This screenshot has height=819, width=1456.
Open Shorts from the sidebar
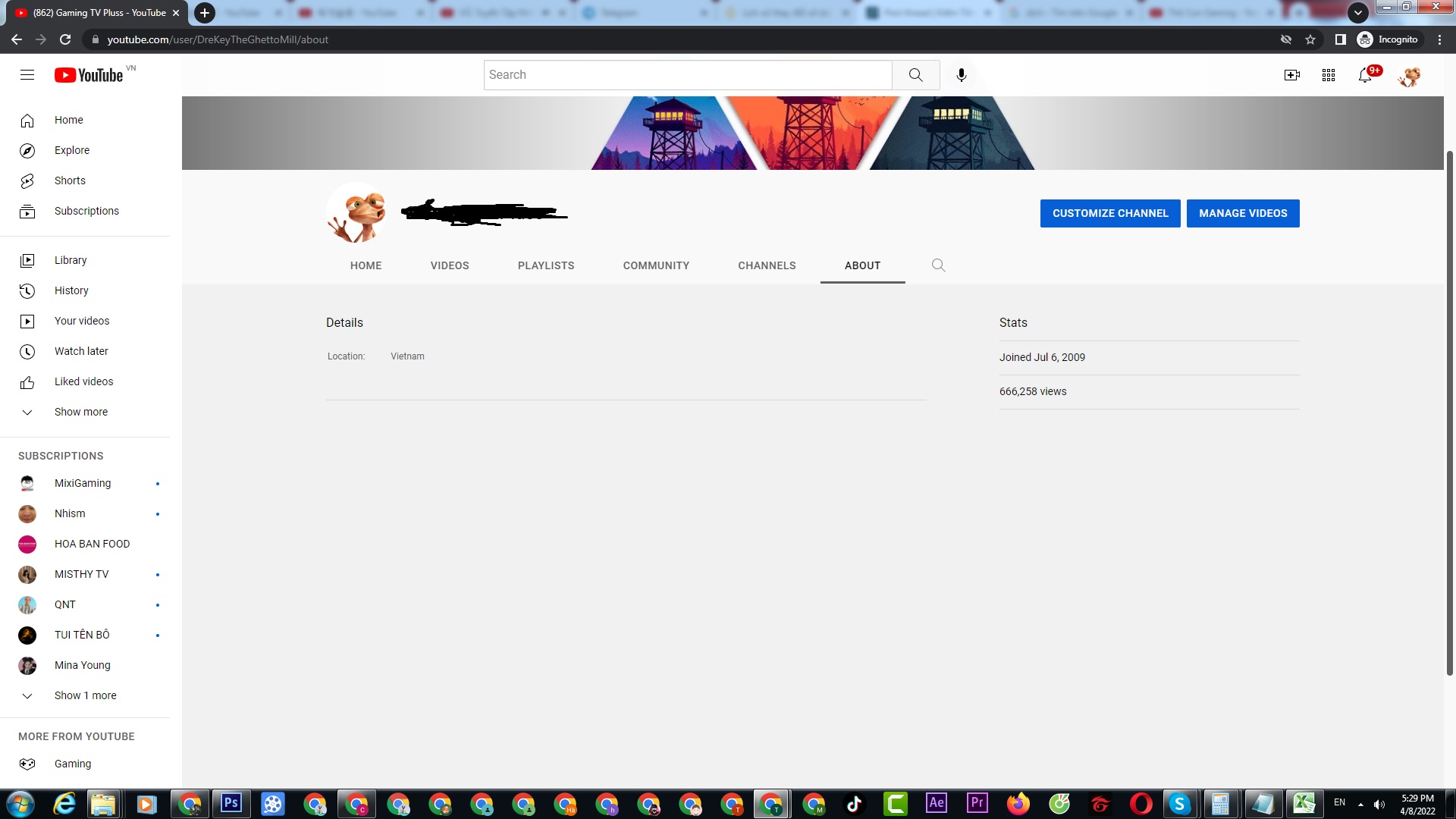(70, 180)
